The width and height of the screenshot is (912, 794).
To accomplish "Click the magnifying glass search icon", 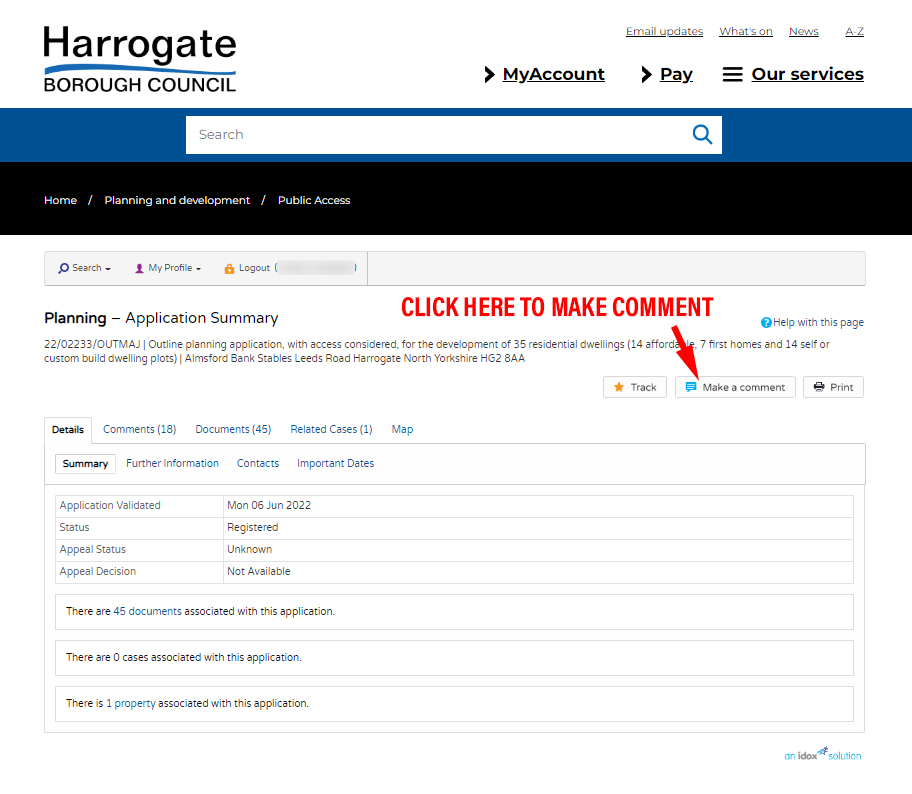I will [702, 135].
